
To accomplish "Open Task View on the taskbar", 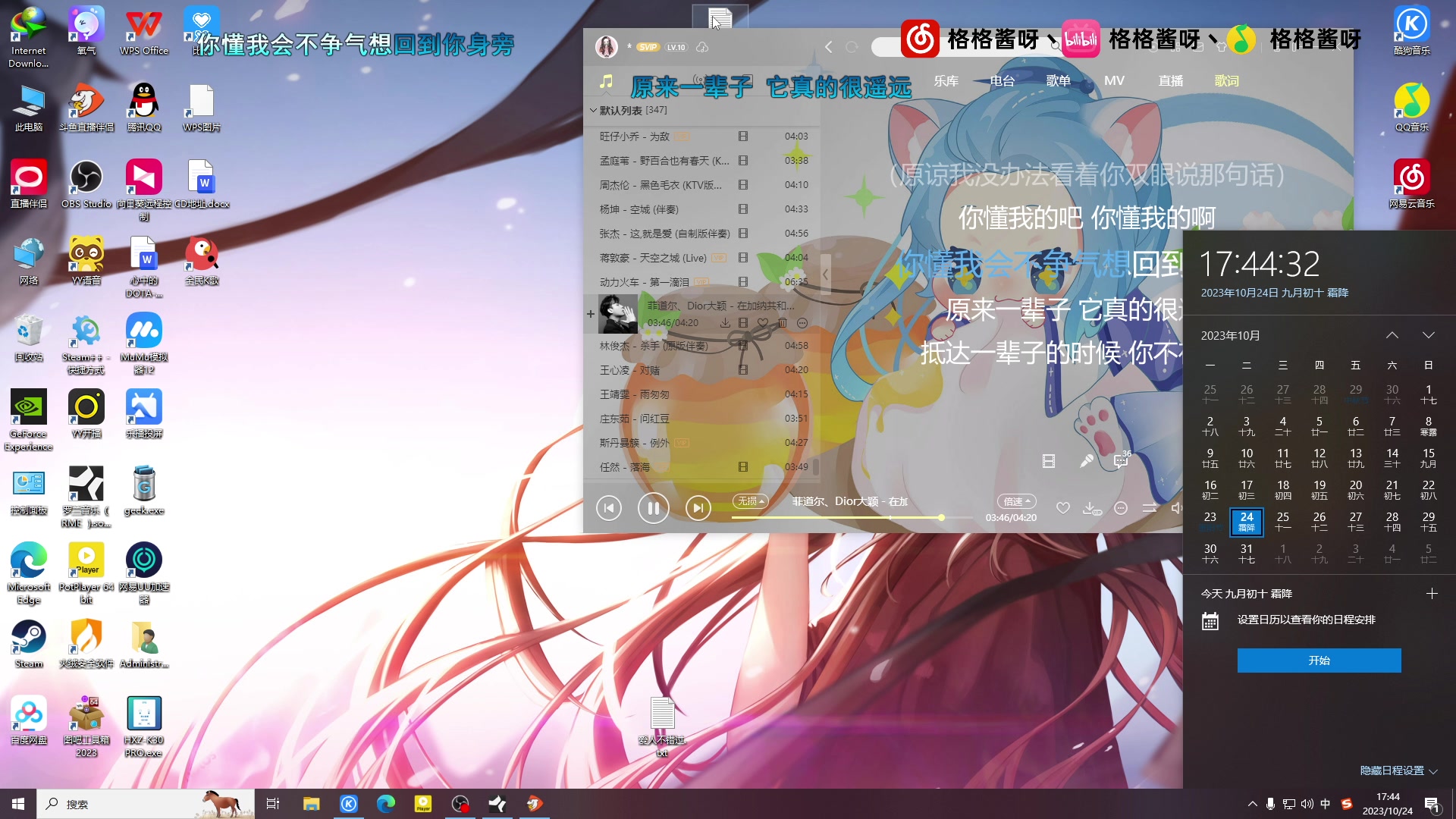I will pos(273,804).
